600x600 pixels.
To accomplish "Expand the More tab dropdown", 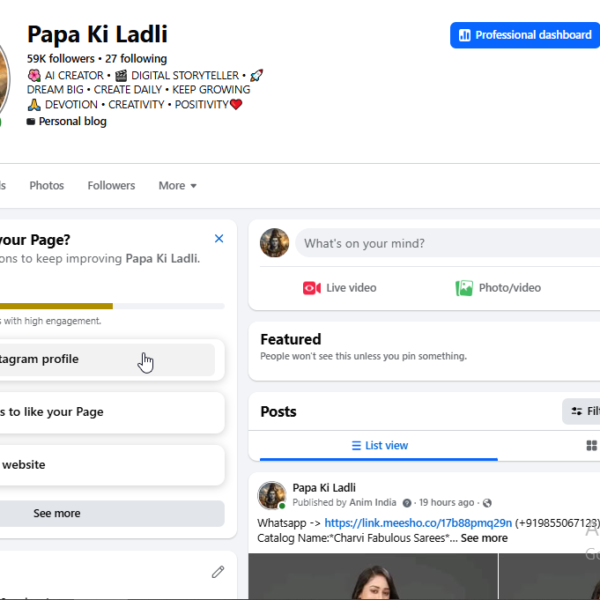I will click(178, 186).
